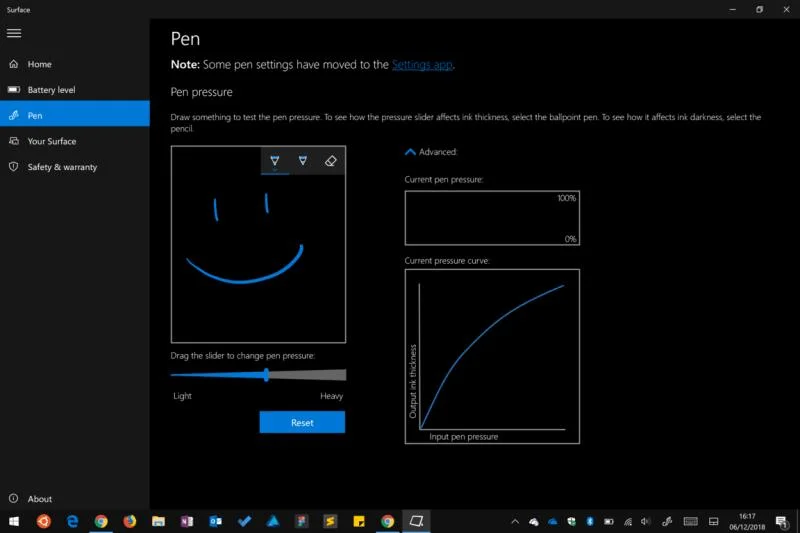Click the pen icon in the sidebar
This screenshot has height=533, width=800.
click(14, 115)
